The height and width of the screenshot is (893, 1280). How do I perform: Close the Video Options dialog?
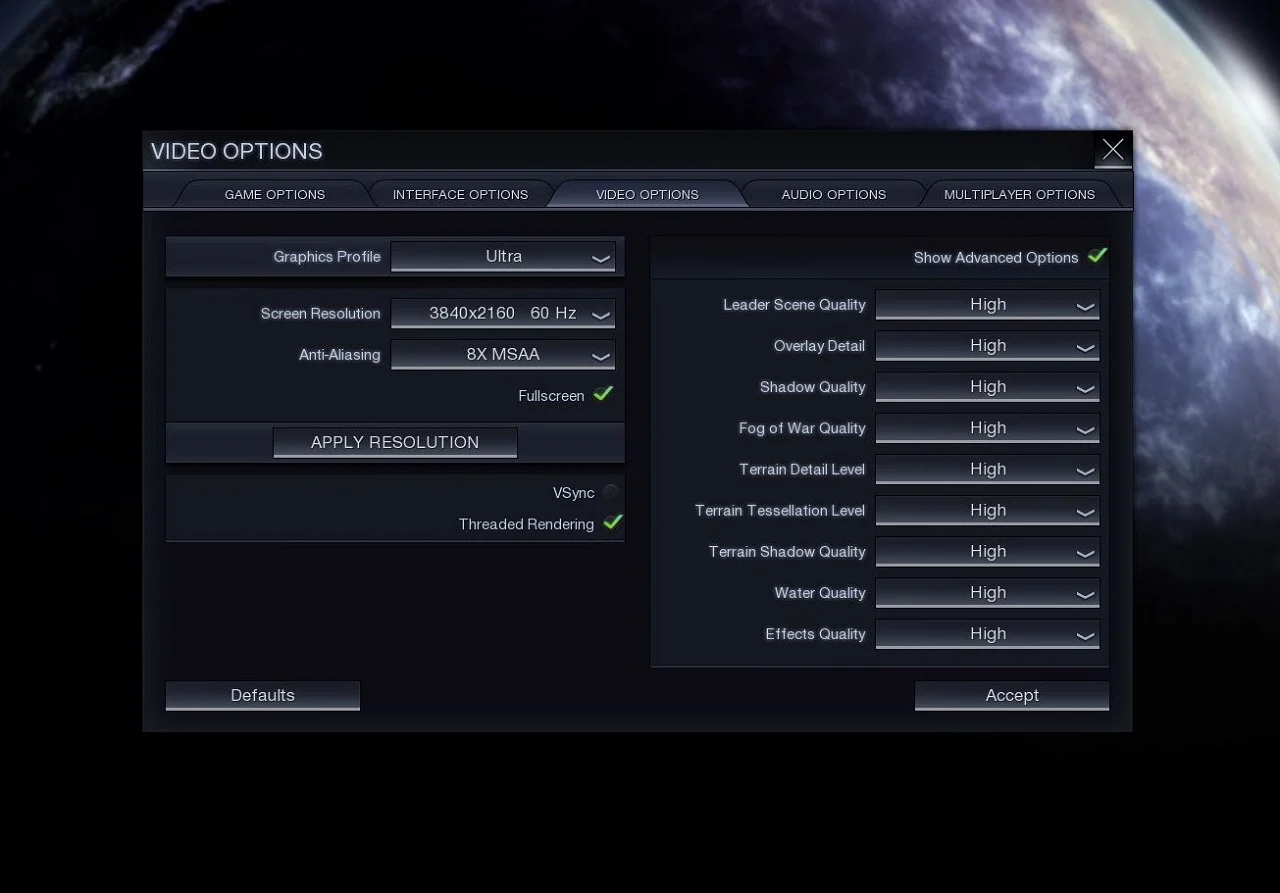click(x=1113, y=150)
